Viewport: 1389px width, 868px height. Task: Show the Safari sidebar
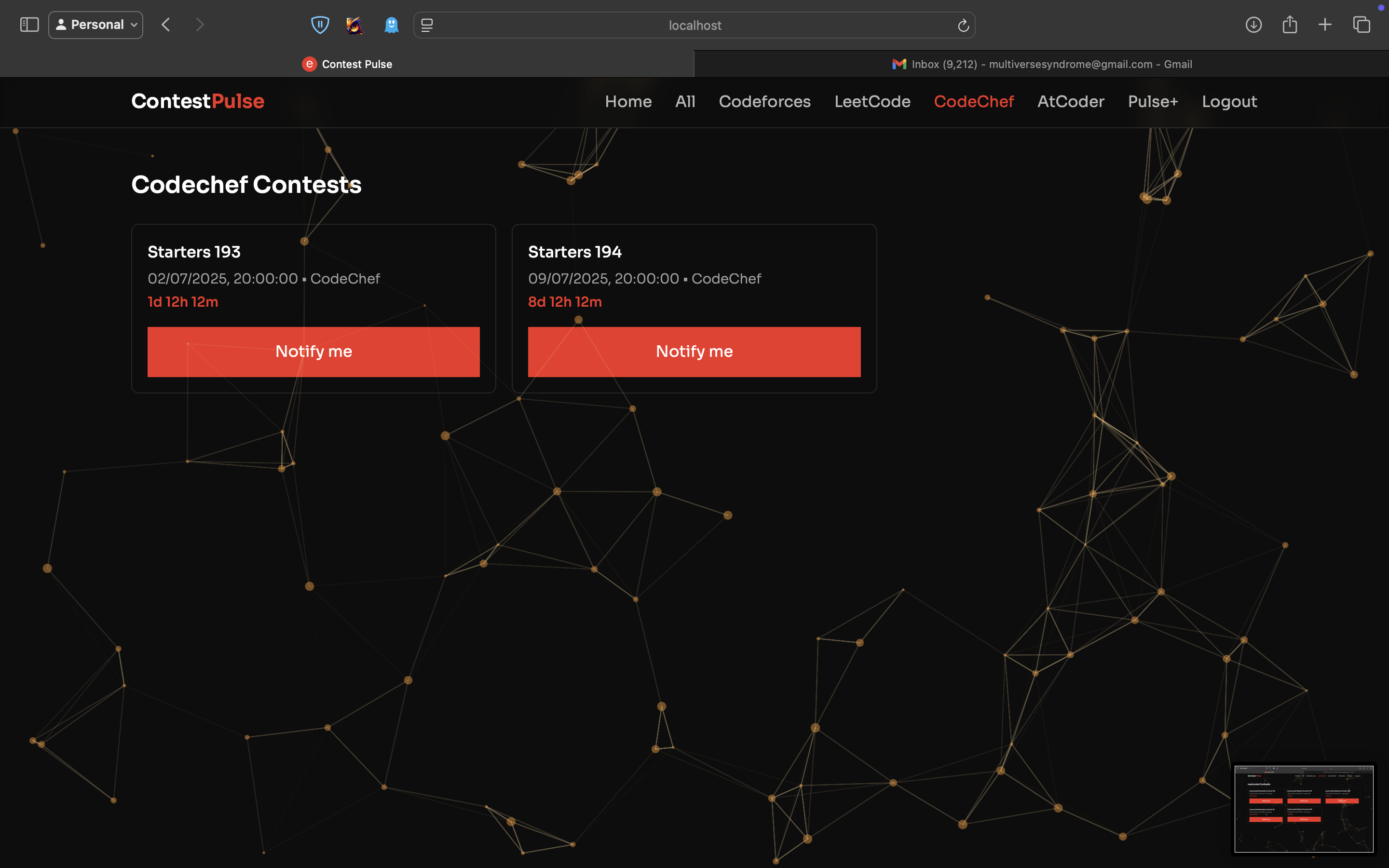(29, 25)
